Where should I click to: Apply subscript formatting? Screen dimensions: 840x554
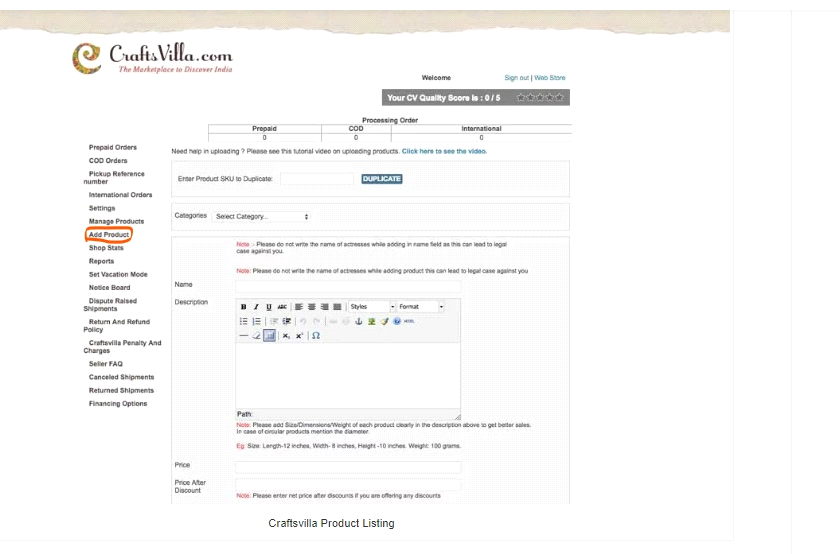pos(287,335)
